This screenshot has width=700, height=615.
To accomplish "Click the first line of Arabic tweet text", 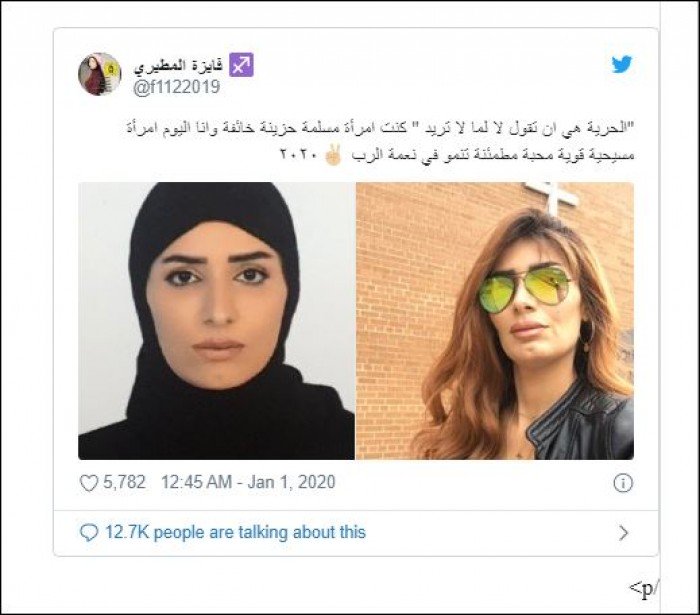I will [x=378, y=129].
